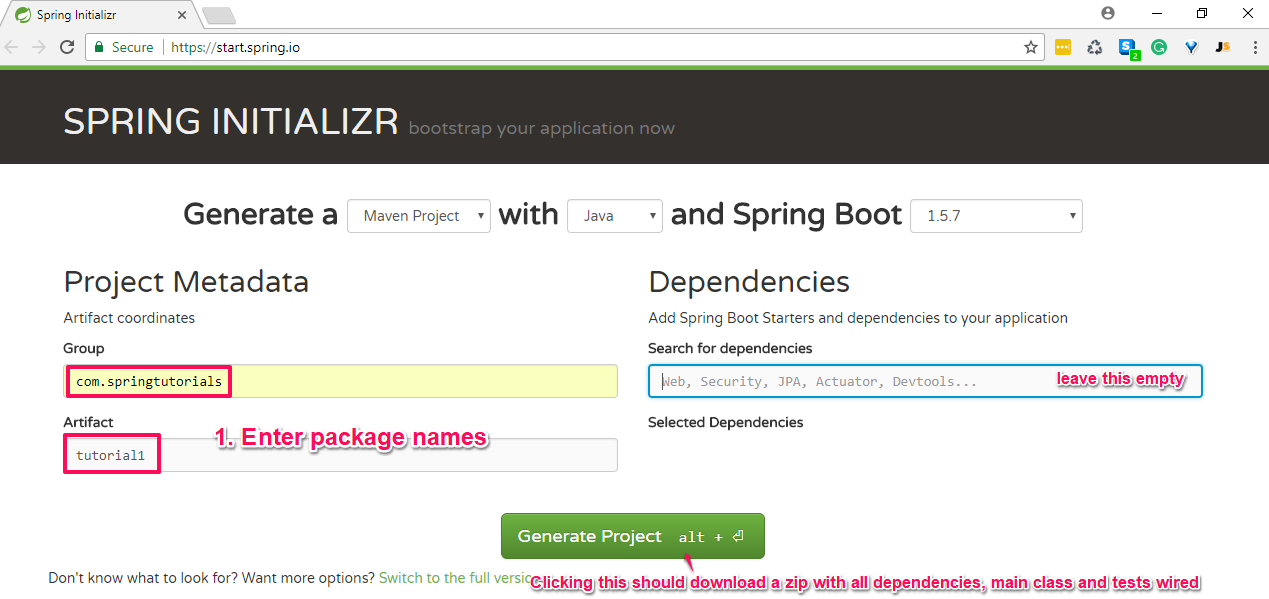The width and height of the screenshot is (1269, 599).
Task: Open the Spring Boot version dropdown showing 1.5.7
Action: (995, 215)
